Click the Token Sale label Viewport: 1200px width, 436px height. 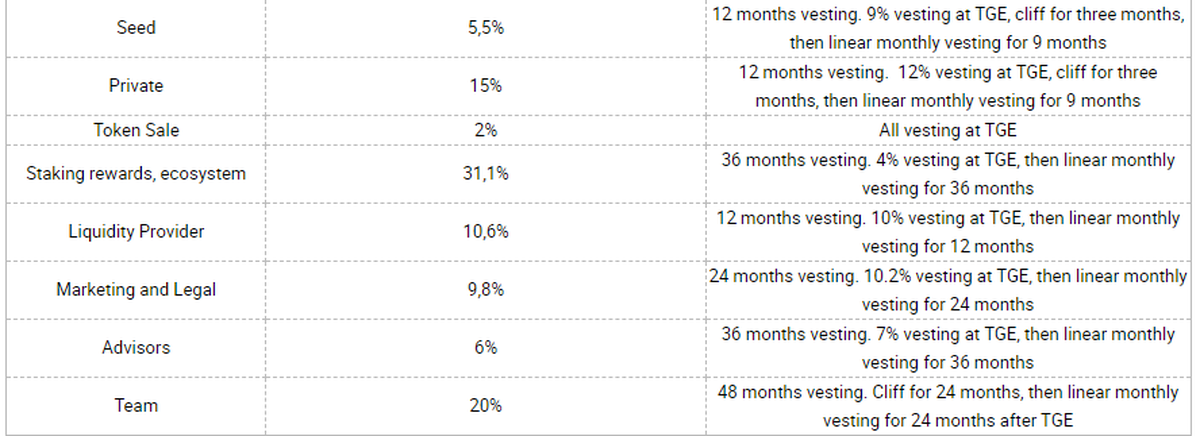(x=136, y=130)
